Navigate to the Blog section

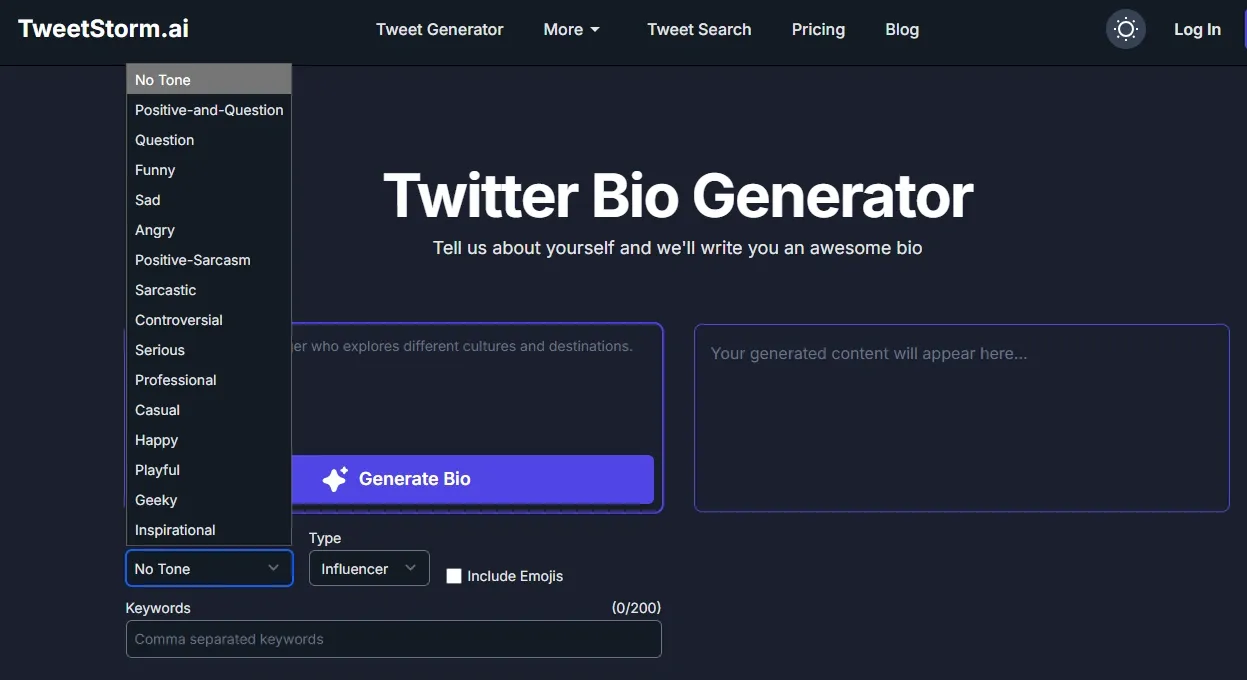click(x=901, y=29)
